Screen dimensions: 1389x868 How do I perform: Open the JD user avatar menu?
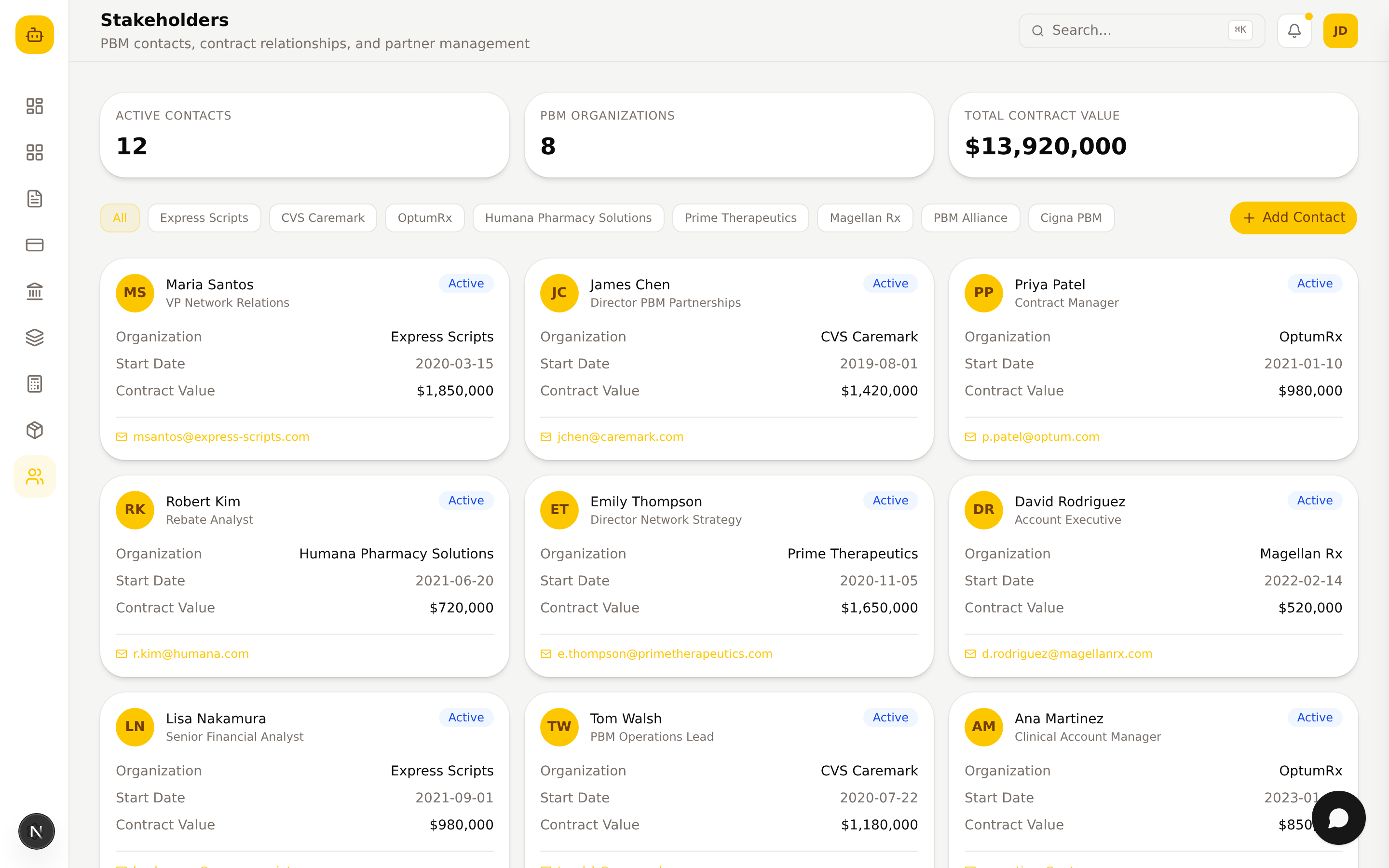(1340, 30)
